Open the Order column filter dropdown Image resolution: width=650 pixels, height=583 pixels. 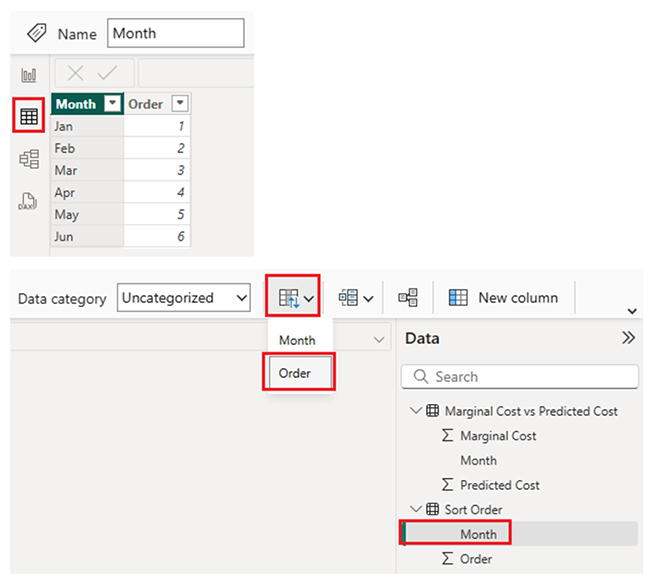coord(179,104)
